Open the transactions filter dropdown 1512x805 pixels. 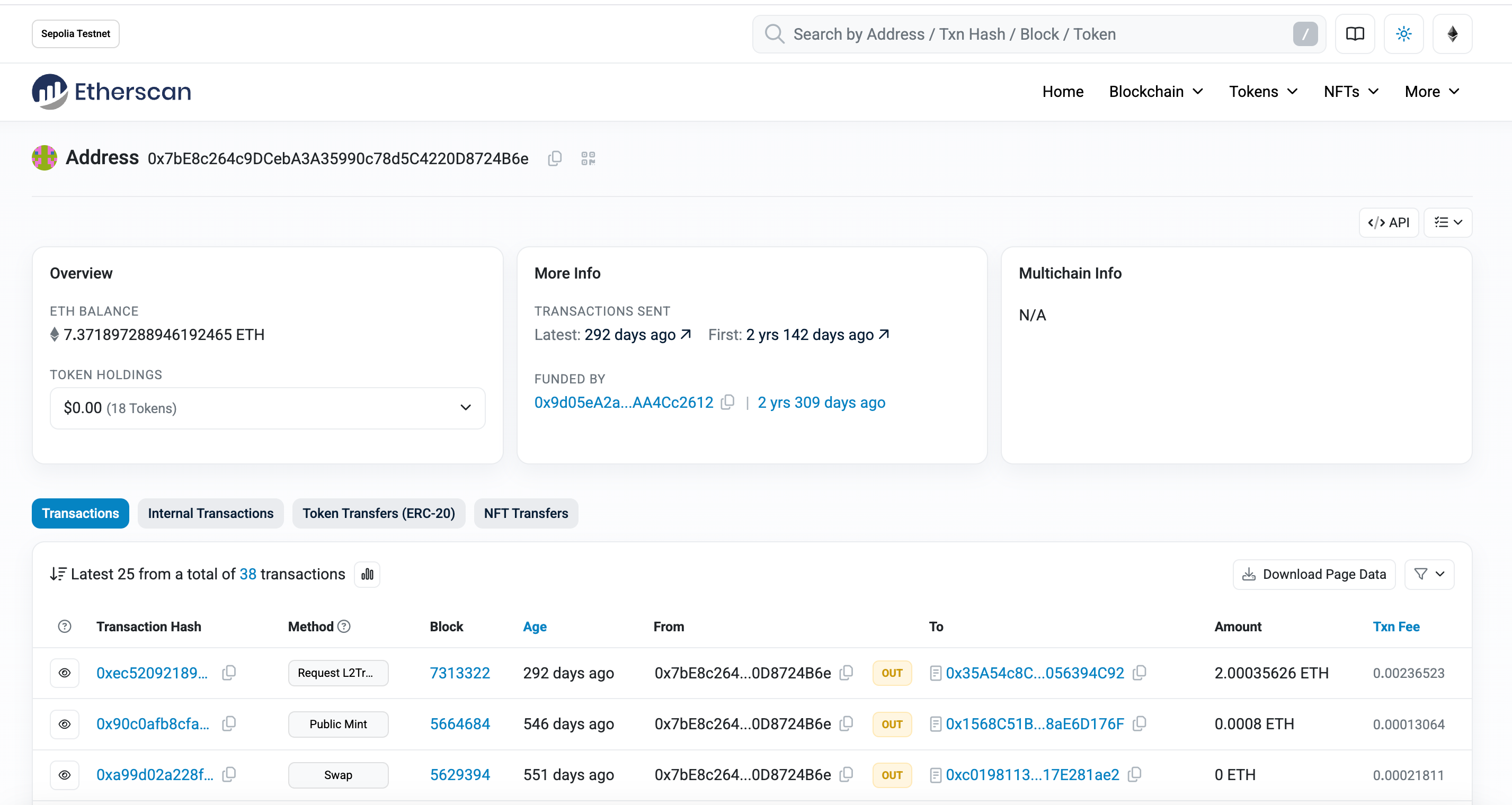1429,574
